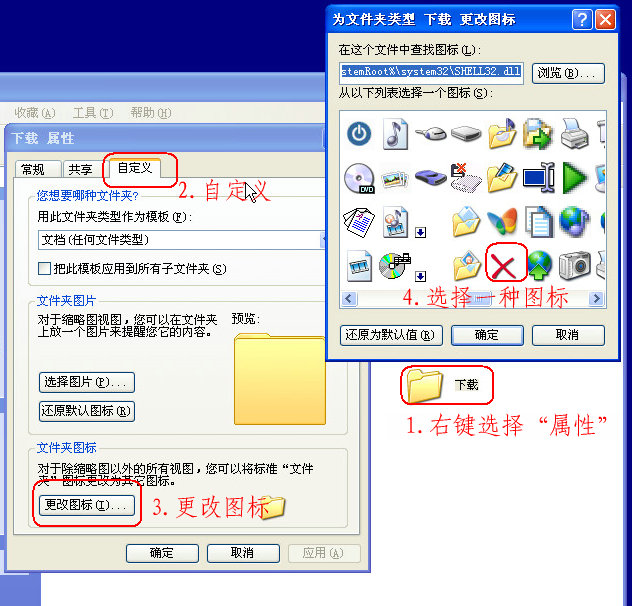Pick the printer icon

[x=575, y=133]
